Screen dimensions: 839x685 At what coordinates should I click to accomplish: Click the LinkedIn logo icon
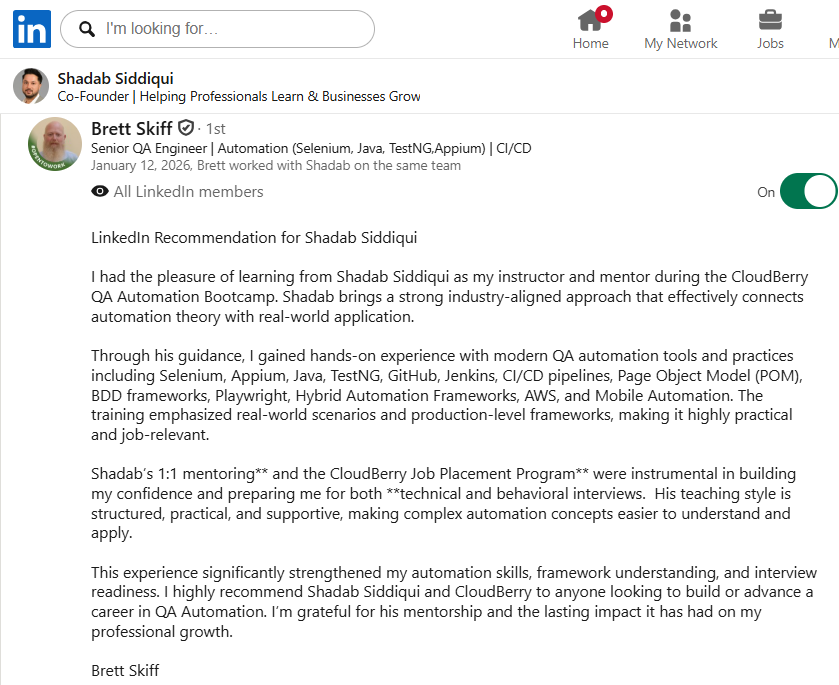(x=32, y=29)
